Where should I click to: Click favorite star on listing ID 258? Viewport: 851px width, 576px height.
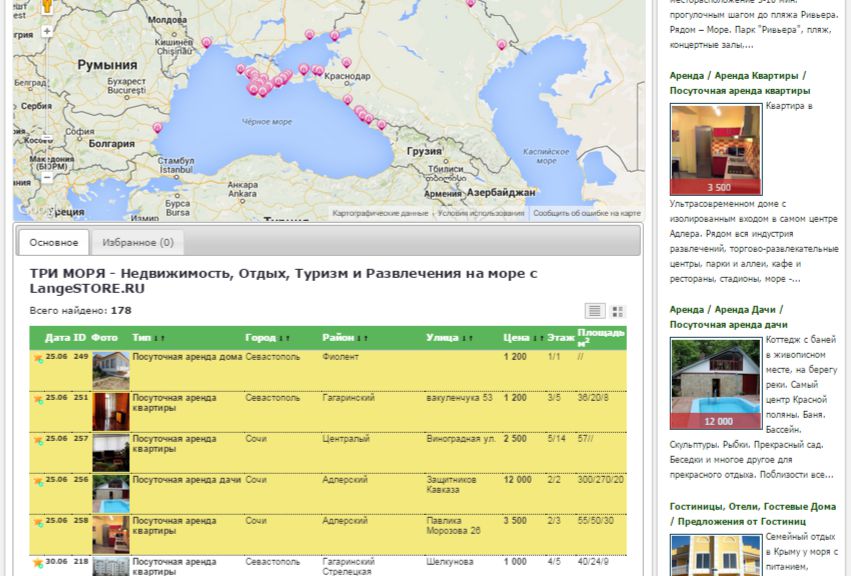click(38, 522)
